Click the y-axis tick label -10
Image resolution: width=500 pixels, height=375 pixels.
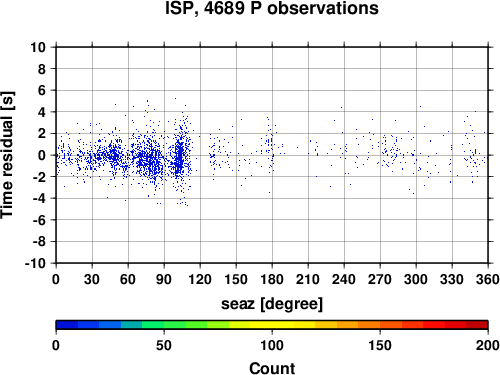(35, 263)
